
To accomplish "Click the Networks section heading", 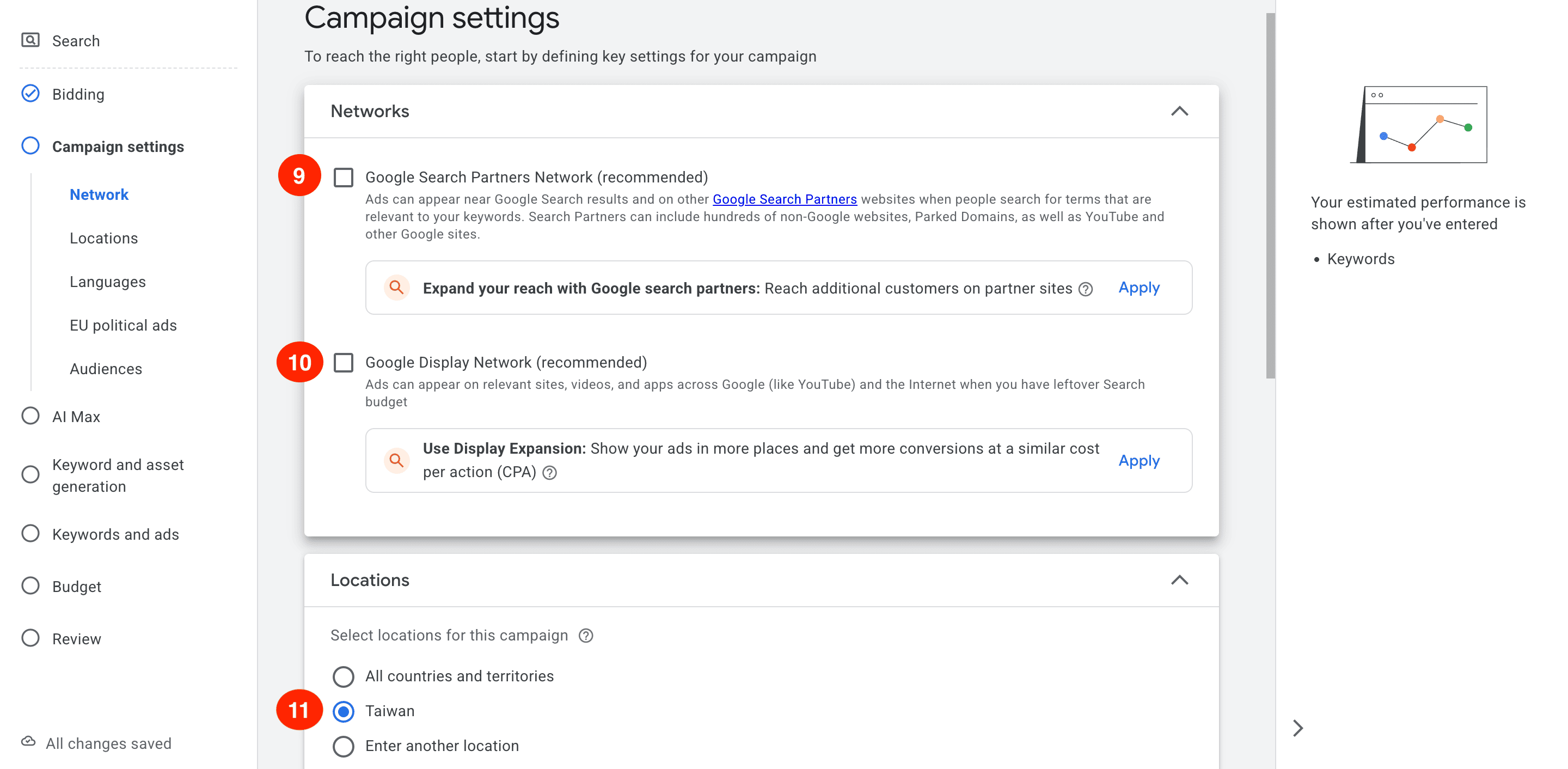I will click(370, 112).
